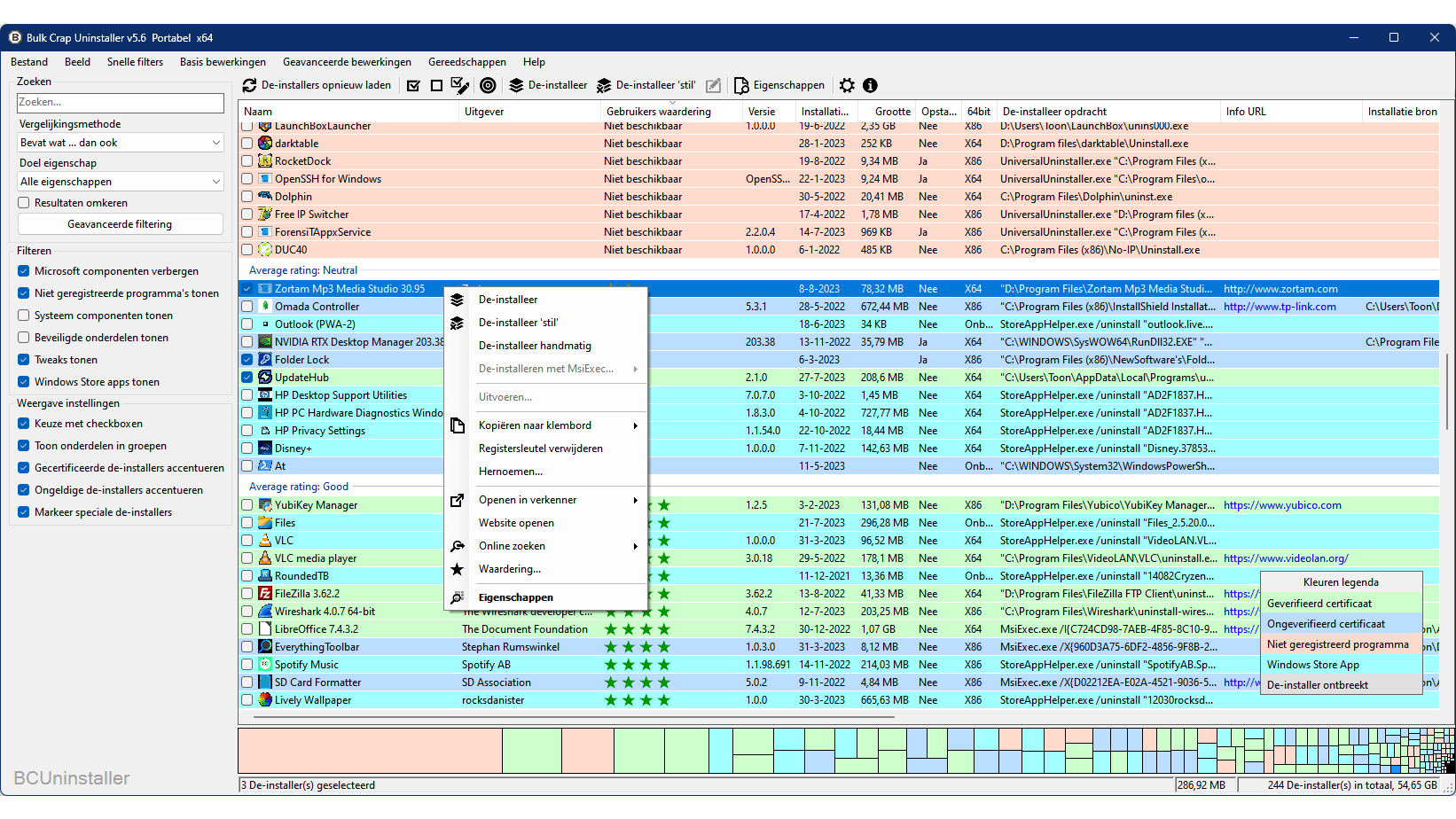The width and height of the screenshot is (1456, 819).
Task: Click the greyed edit pencil toolbar icon
Action: (713, 86)
